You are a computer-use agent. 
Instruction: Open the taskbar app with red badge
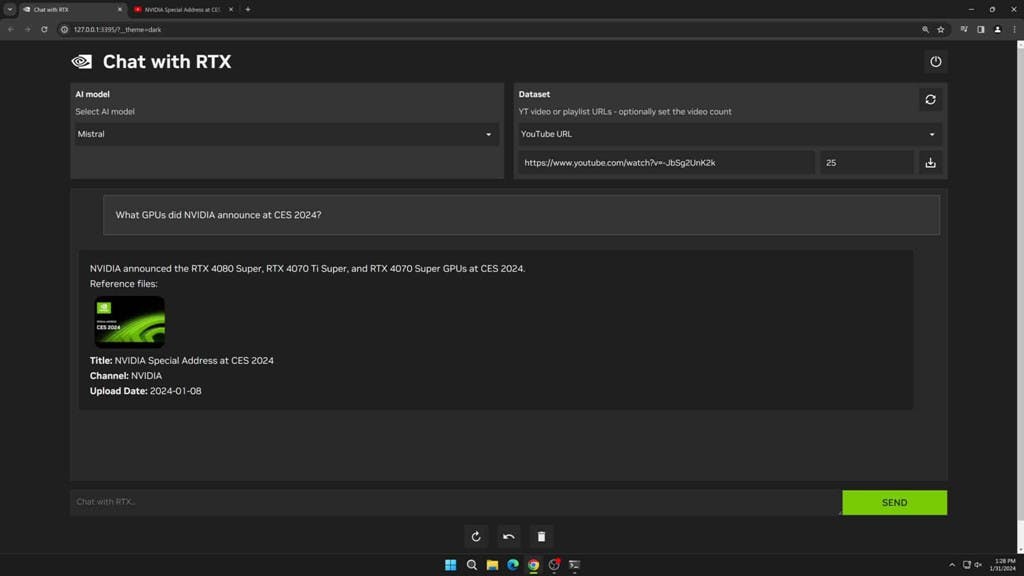pos(554,565)
